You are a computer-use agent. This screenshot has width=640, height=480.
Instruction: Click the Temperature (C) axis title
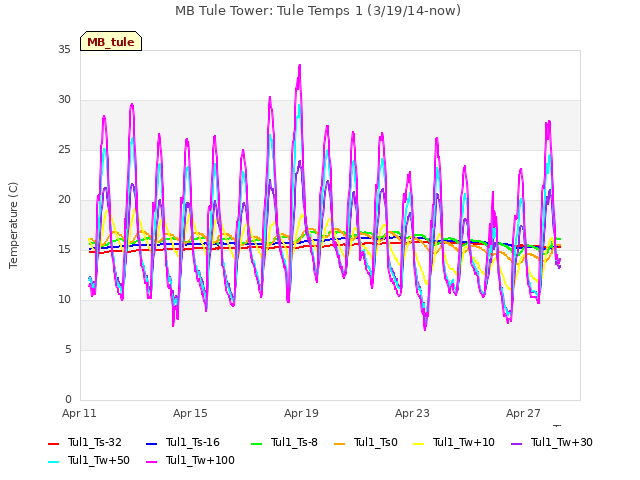point(13,225)
